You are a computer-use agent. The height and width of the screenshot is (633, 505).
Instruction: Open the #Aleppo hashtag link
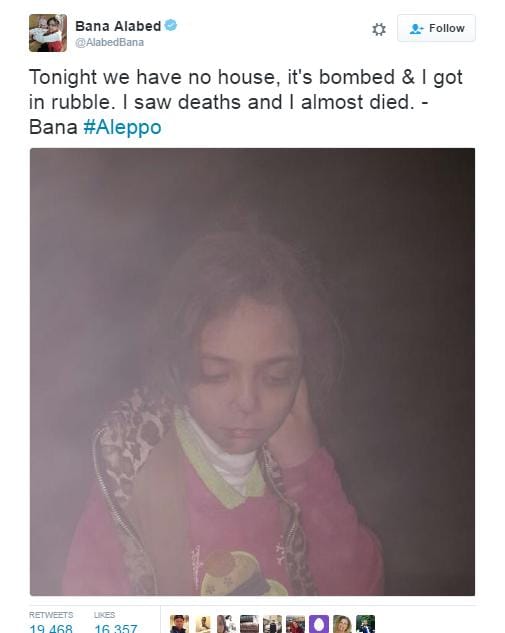point(122,127)
